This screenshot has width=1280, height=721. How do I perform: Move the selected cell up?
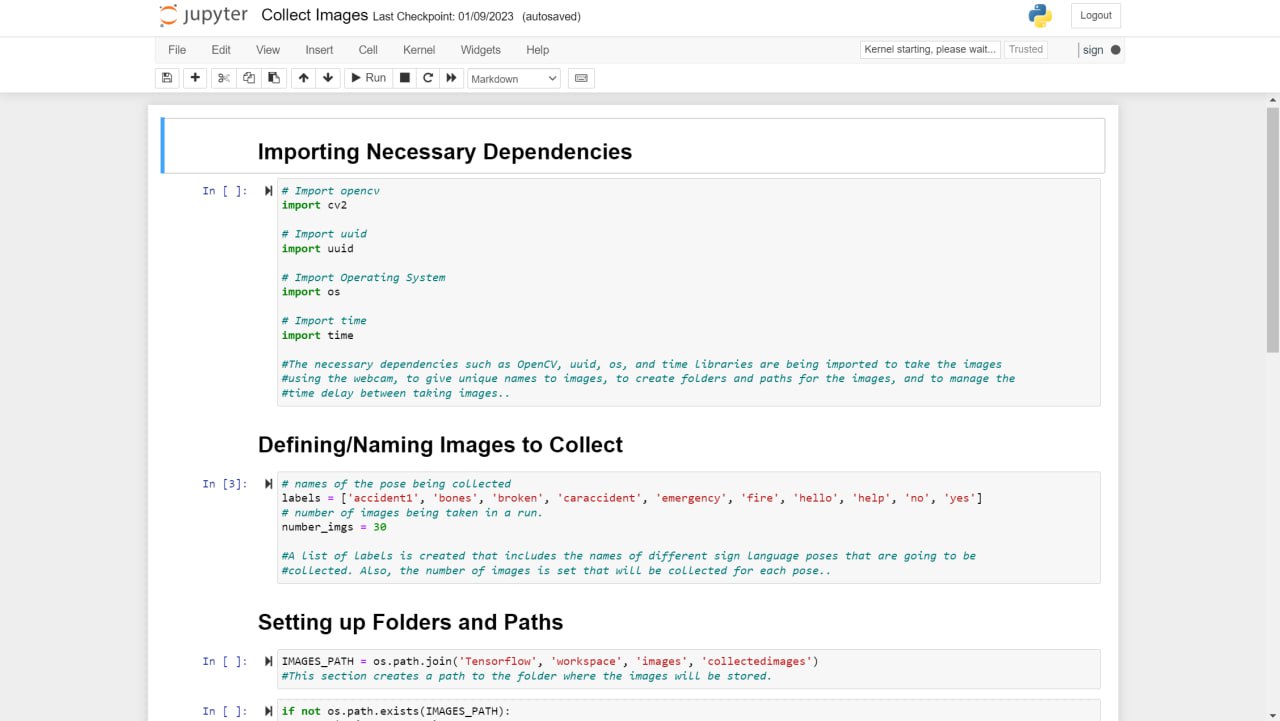pos(303,78)
